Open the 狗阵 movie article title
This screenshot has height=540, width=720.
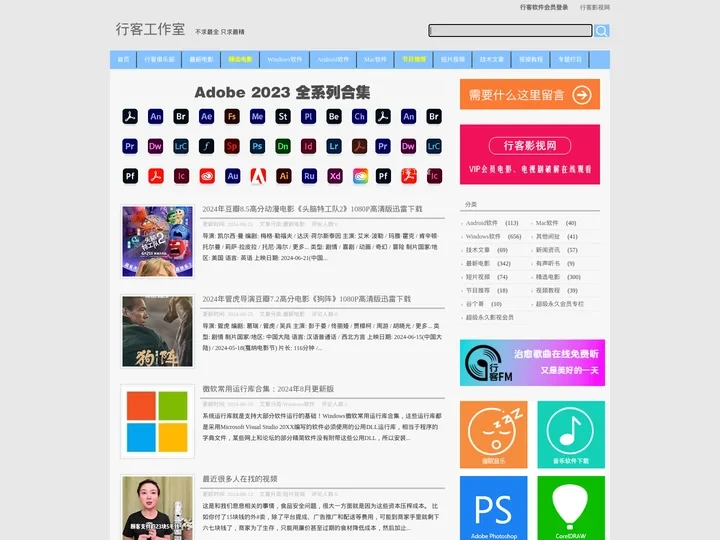coord(307,299)
